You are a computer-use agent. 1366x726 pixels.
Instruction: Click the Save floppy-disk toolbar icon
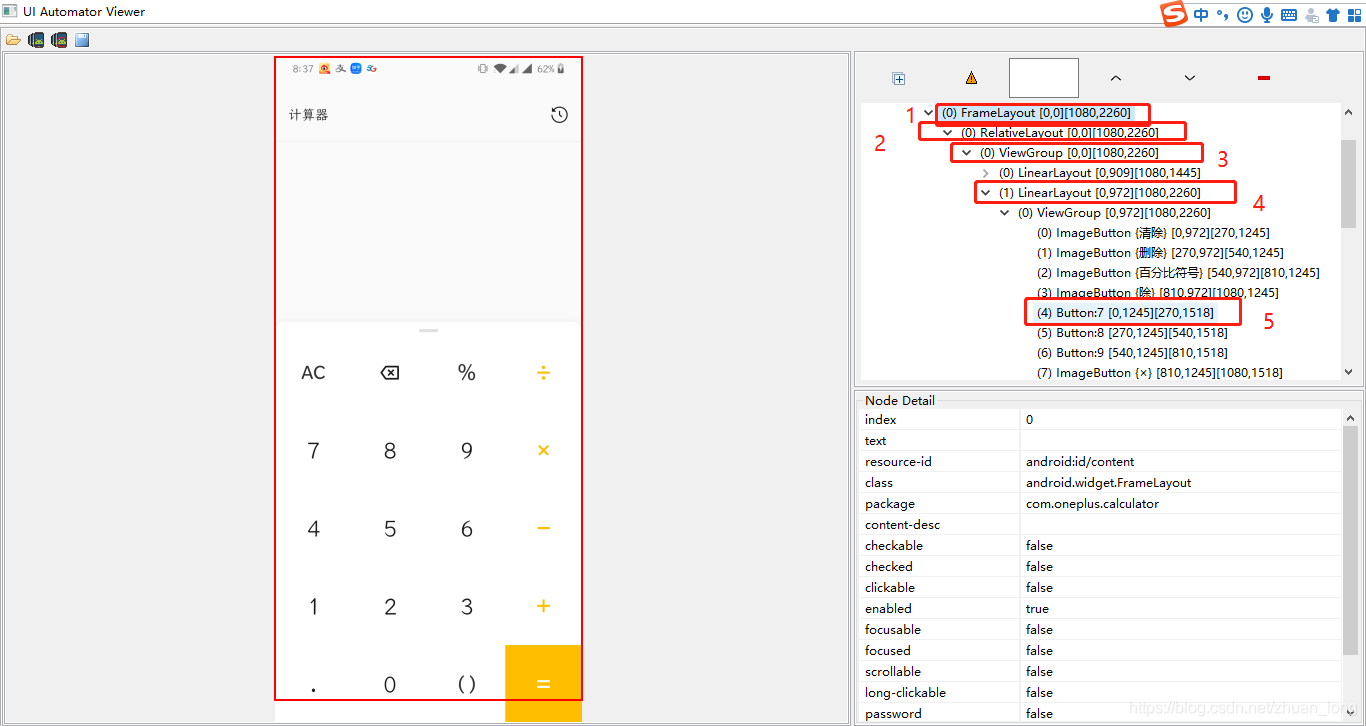pos(82,40)
